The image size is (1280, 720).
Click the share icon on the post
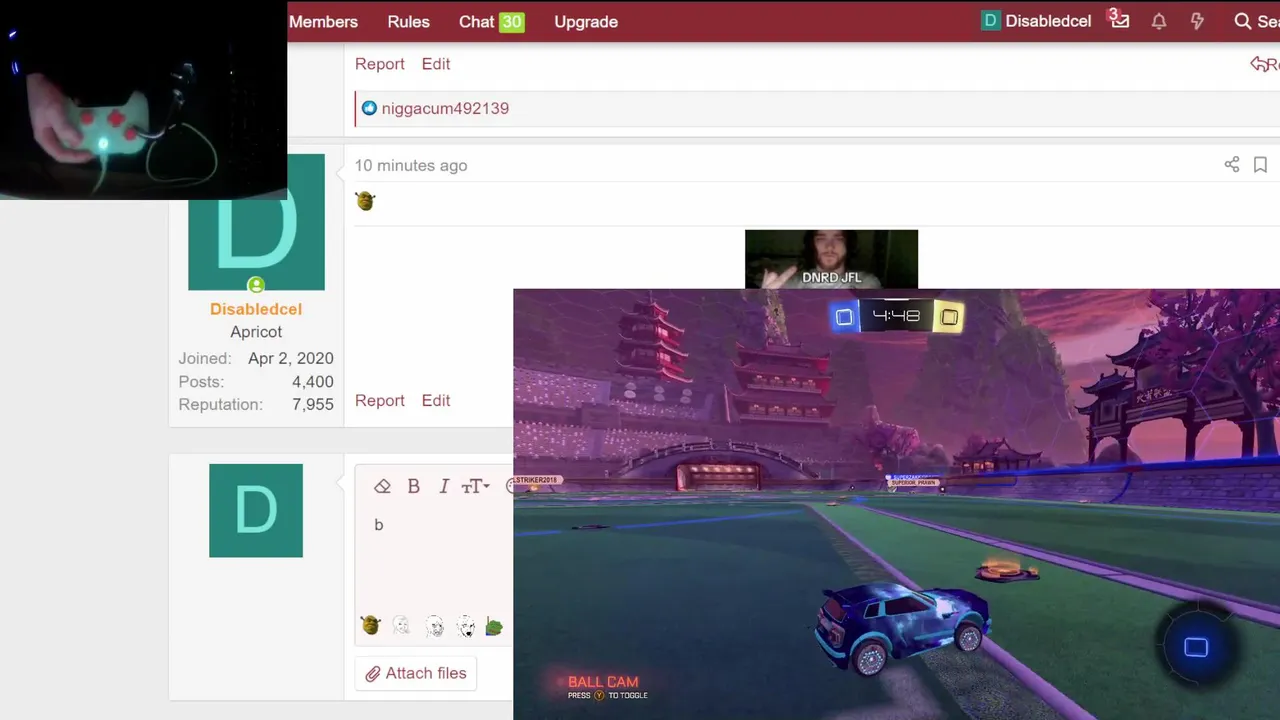click(1232, 164)
